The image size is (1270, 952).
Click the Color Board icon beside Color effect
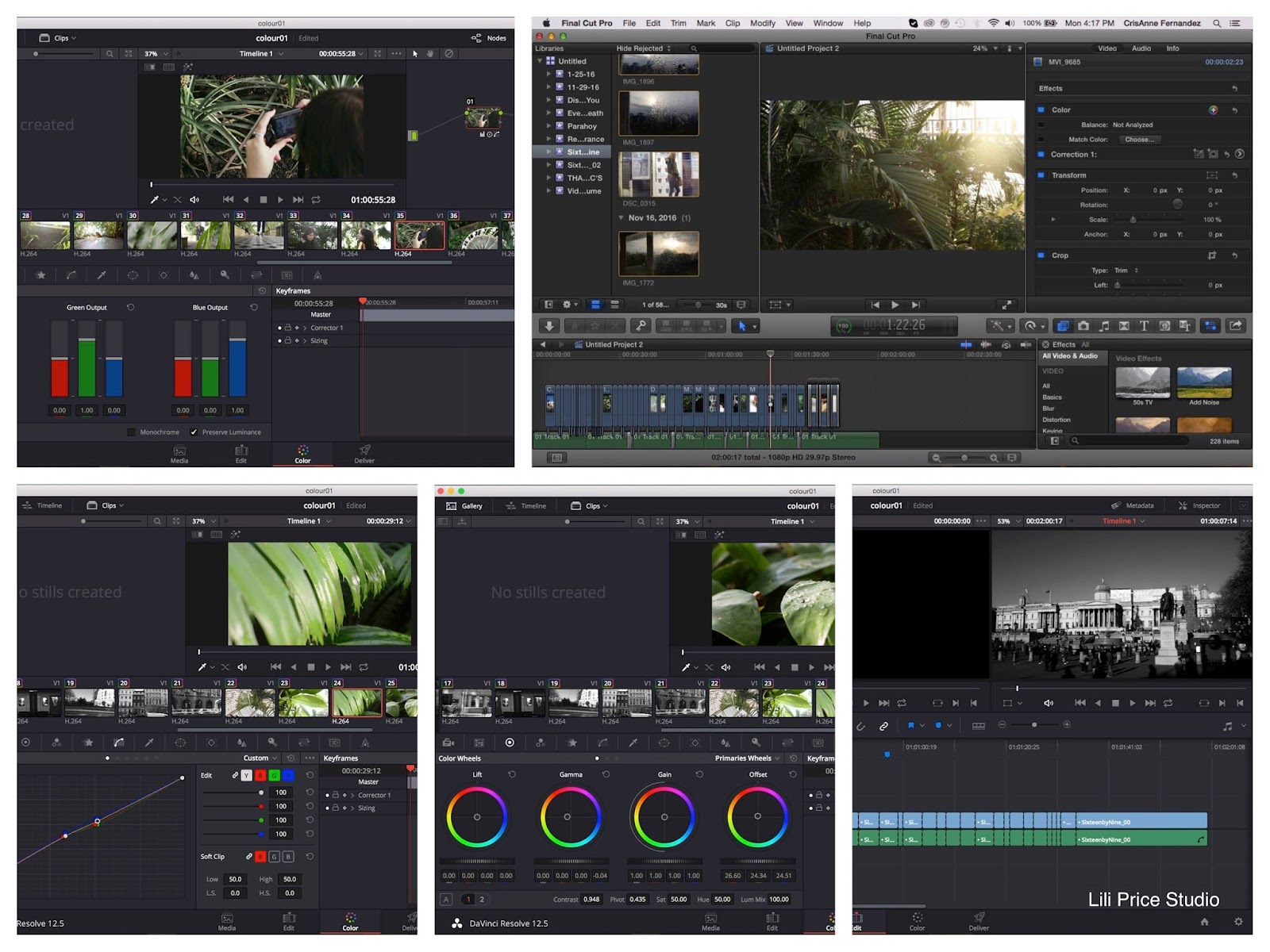tap(1213, 110)
